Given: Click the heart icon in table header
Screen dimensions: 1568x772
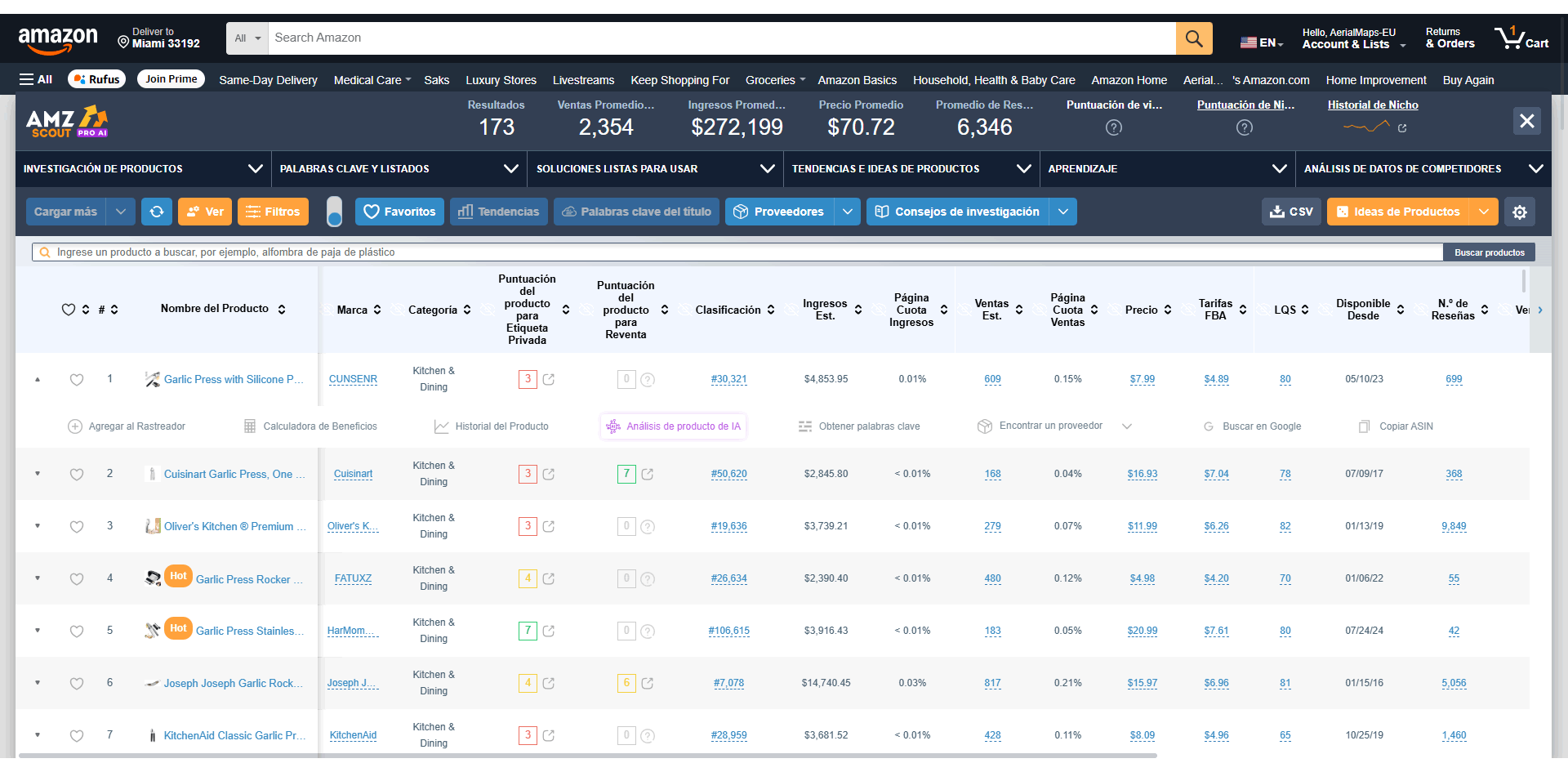Looking at the screenshot, I should [69, 310].
